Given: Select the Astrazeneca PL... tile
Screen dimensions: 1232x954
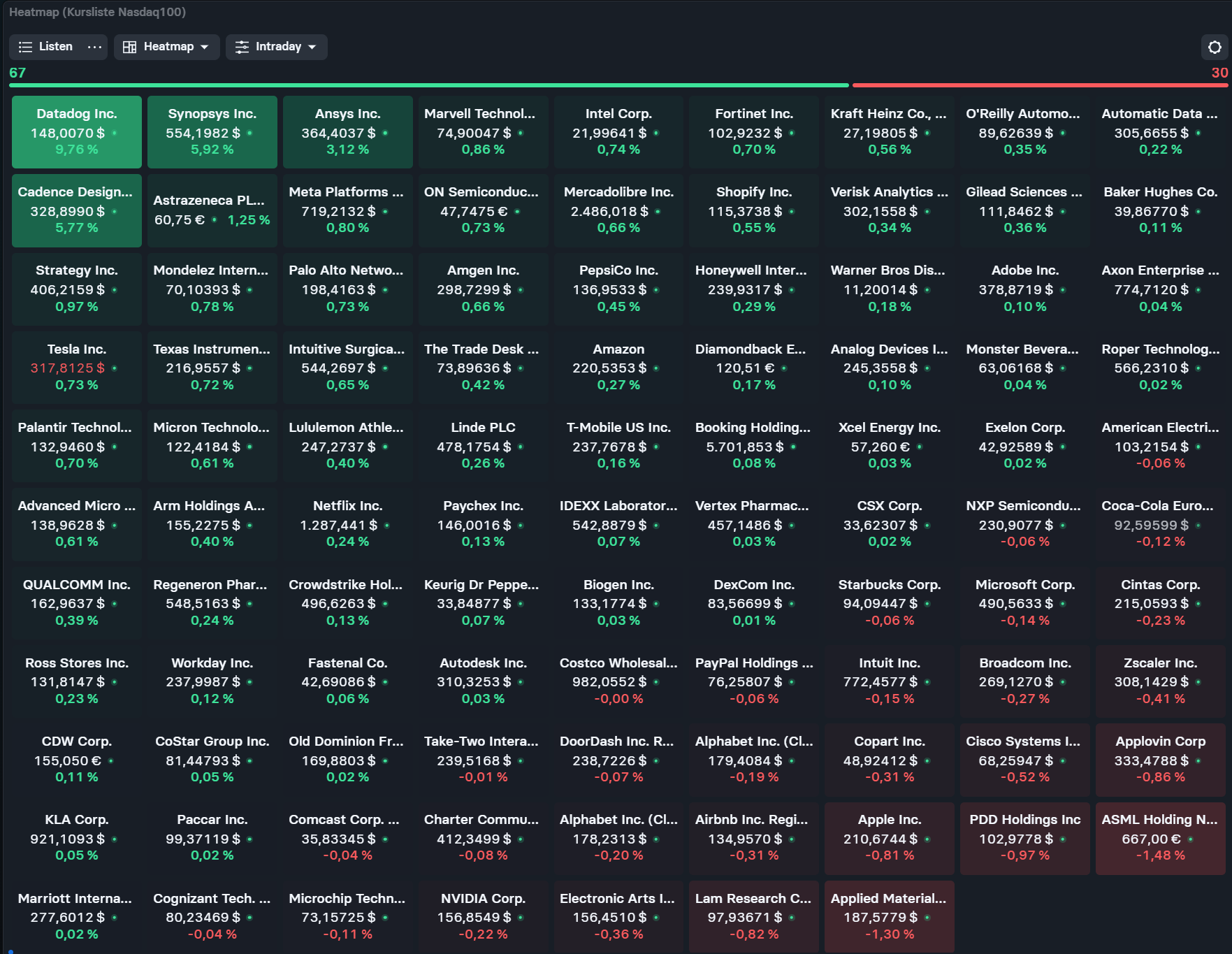Looking at the screenshot, I should pos(212,210).
